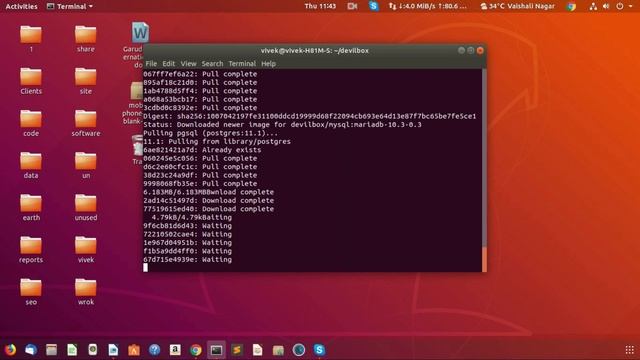Open network connection status icon

pyautogui.click(x=593, y=6)
